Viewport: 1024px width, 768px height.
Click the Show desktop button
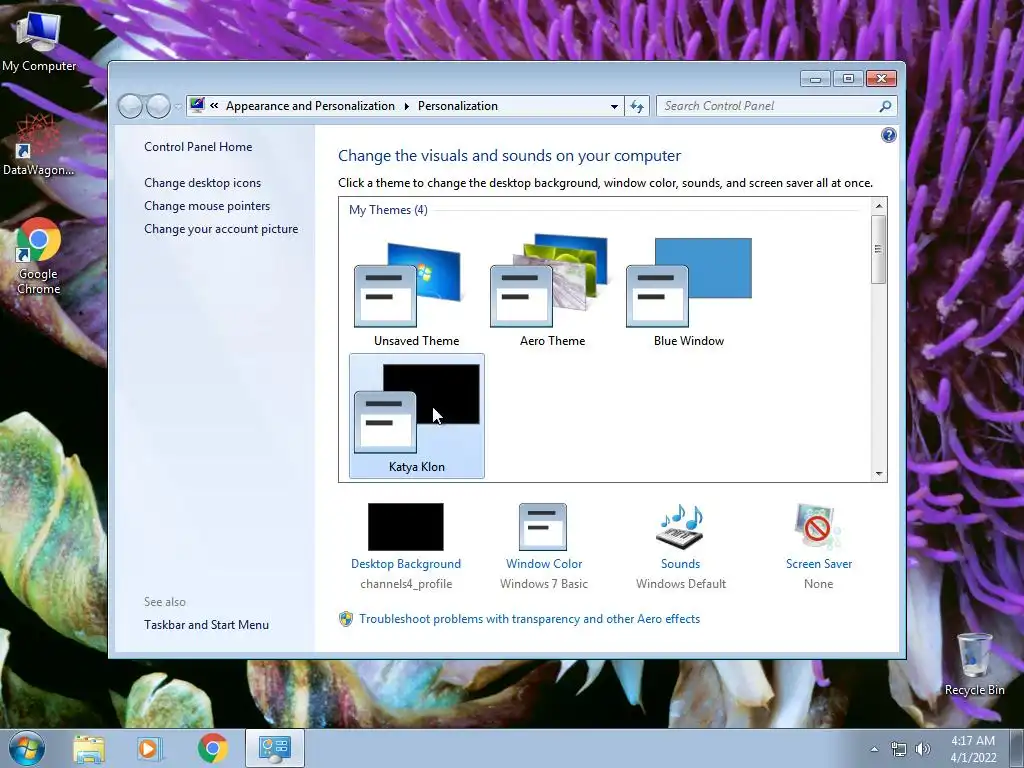coord(1017,749)
